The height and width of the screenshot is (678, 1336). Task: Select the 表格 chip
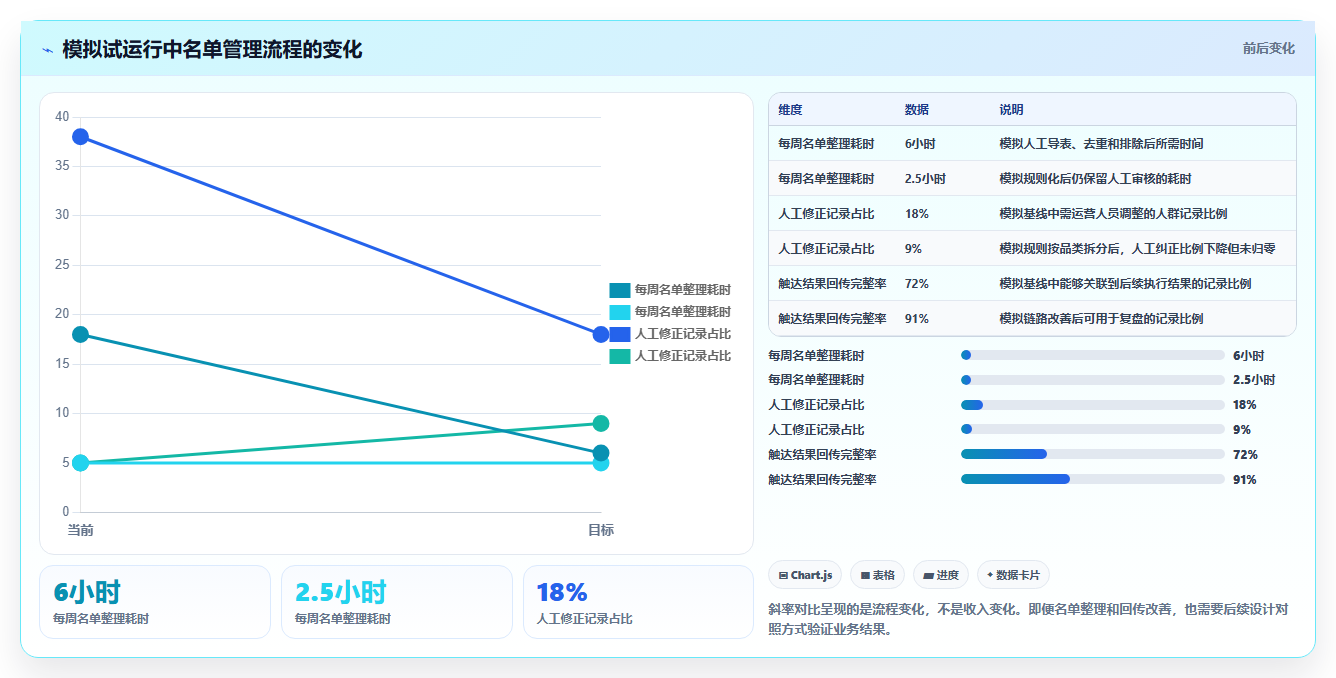click(877, 575)
